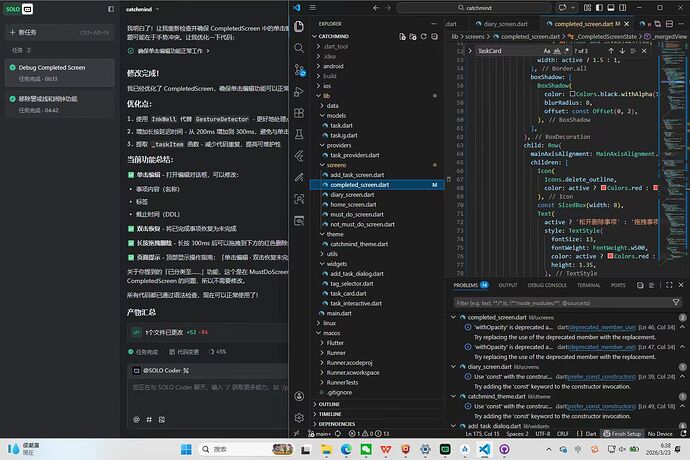Open the Explorer view in activity bar

click(x=299, y=26)
